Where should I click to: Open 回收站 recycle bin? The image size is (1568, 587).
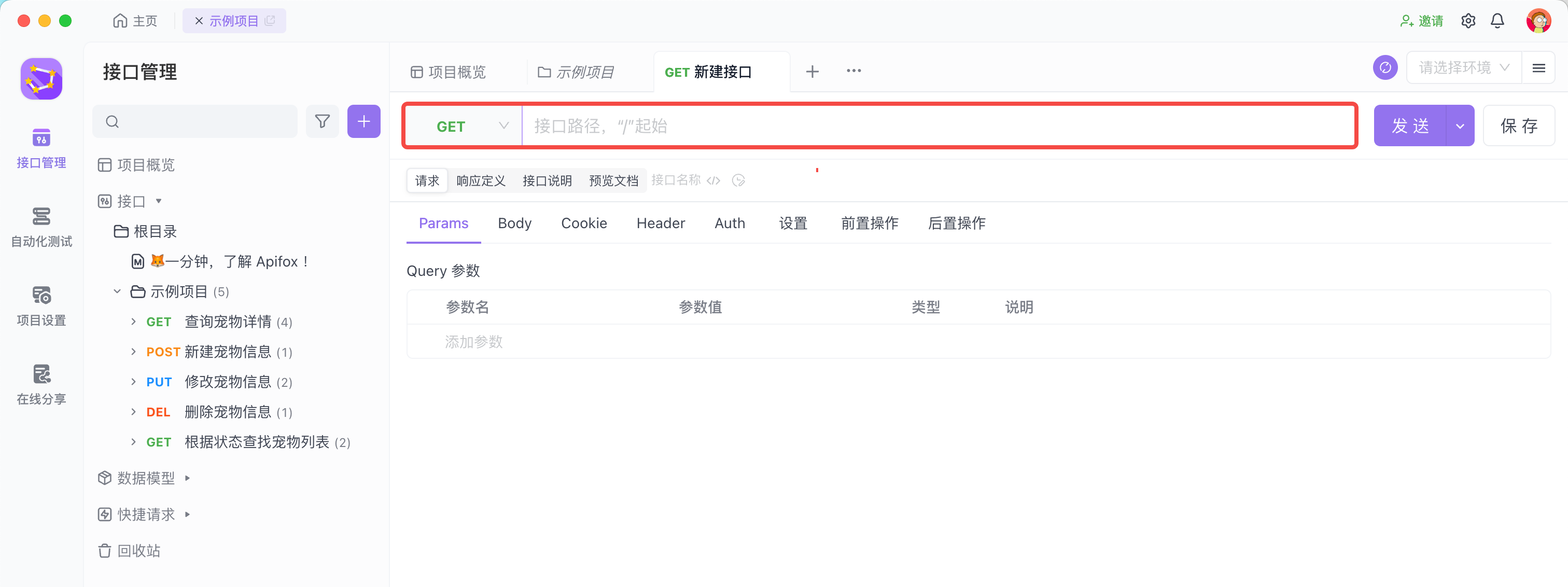tap(129, 551)
